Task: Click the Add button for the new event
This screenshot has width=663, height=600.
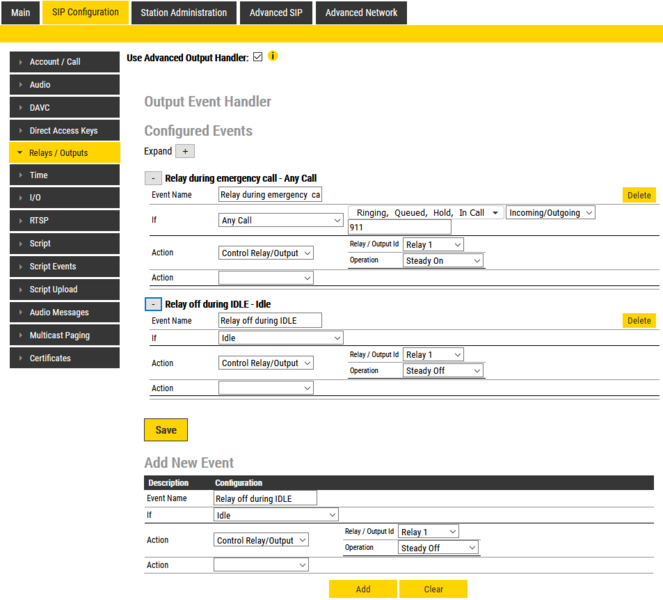Action: [363, 589]
